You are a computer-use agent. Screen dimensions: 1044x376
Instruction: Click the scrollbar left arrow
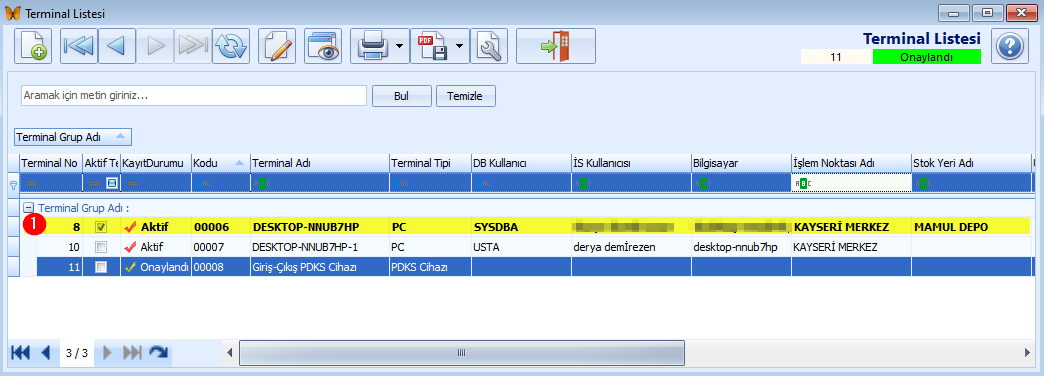[229, 353]
